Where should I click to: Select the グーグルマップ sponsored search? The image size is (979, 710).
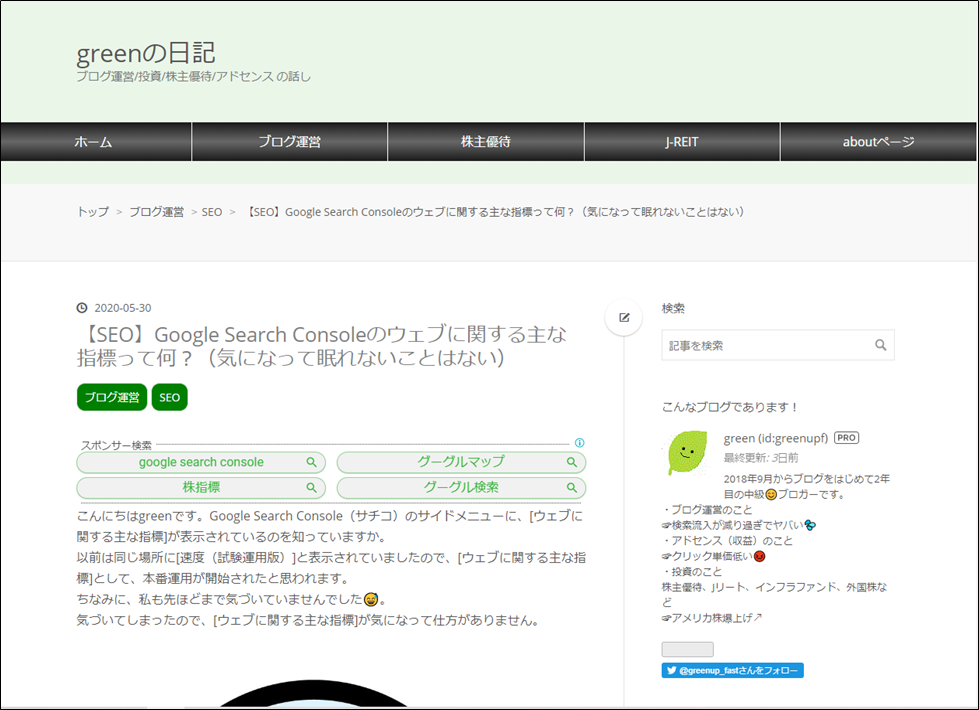[461, 462]
